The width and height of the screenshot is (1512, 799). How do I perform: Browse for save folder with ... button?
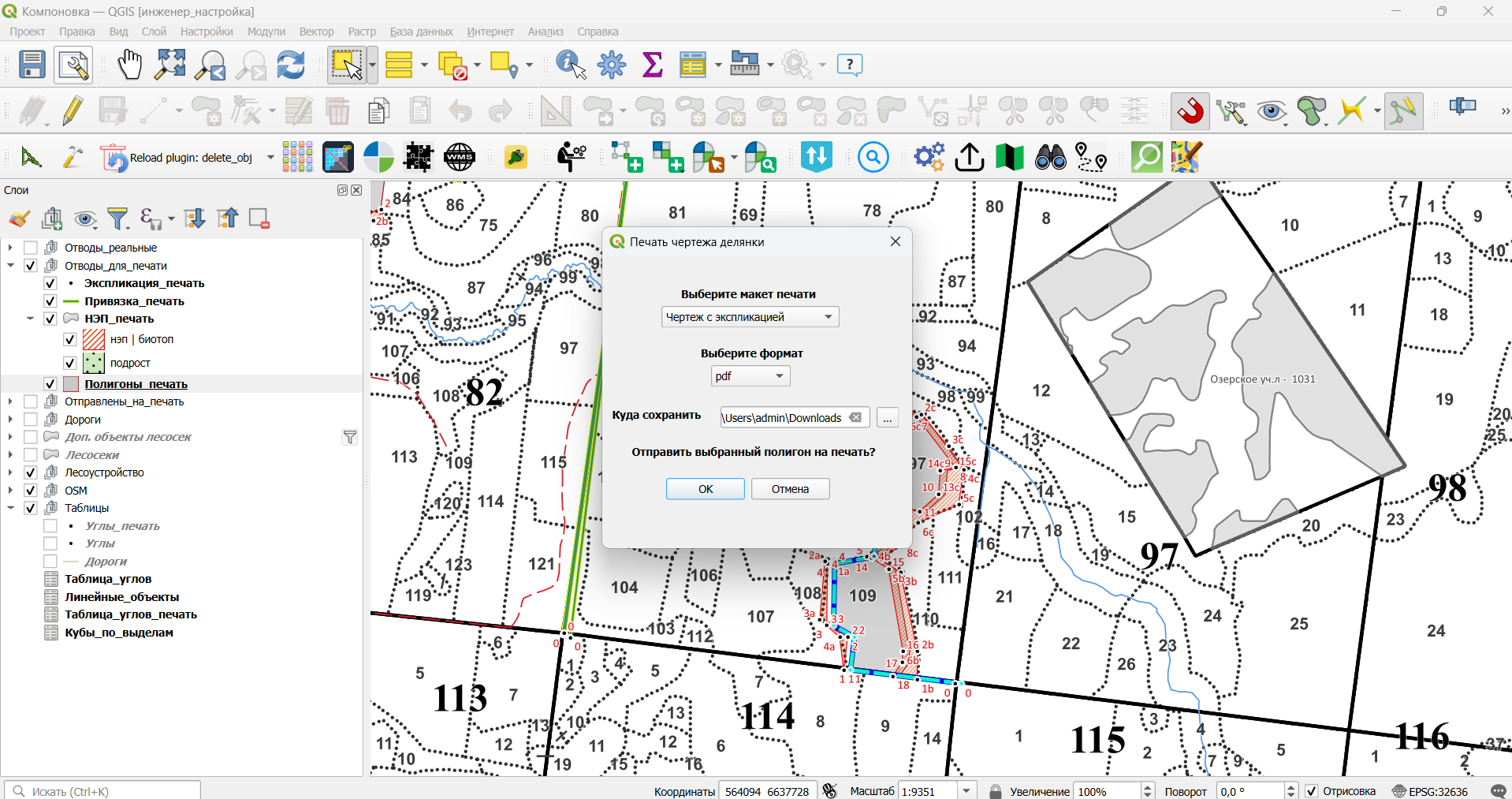[888, 418]
